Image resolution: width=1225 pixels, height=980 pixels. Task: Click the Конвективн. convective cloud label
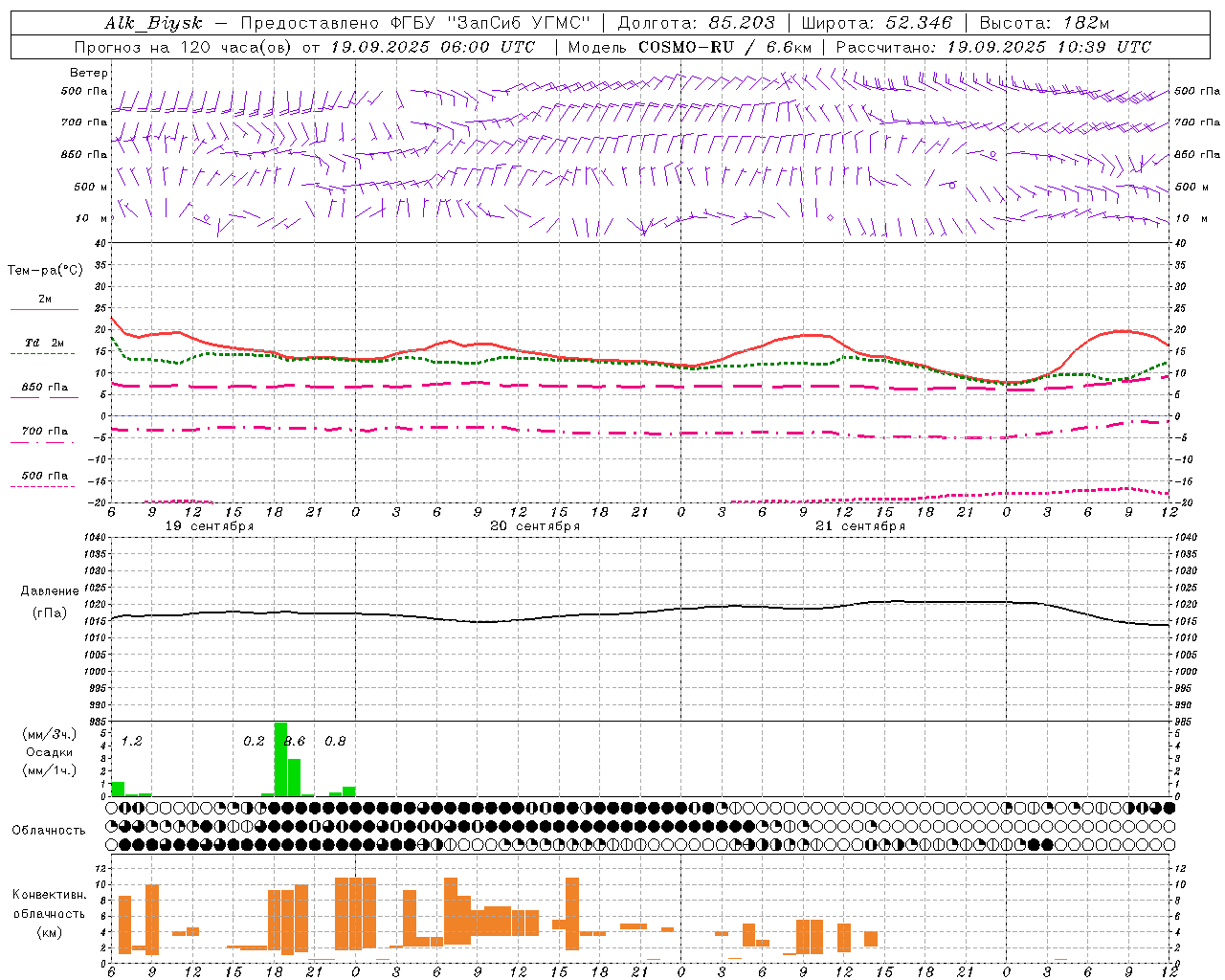coord(49,895)
